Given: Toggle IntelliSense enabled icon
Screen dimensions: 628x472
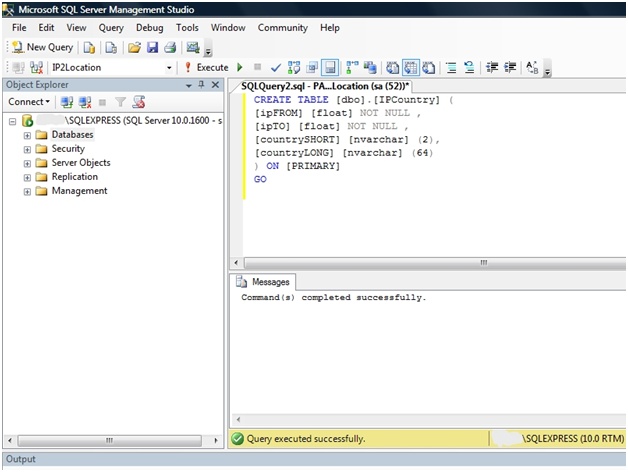Looking at the screenshot, I should click(x=330, y=67).
